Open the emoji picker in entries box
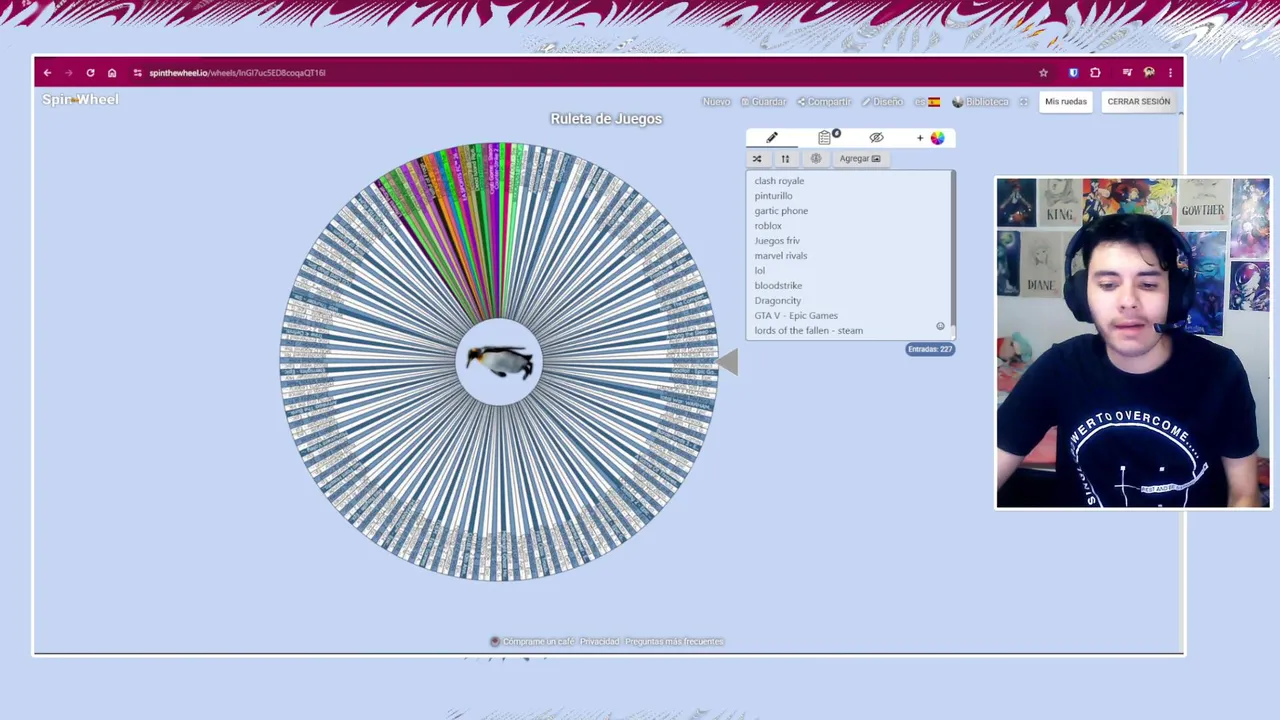The width and height of the screenshot is (1280, 720). [940, 326]
